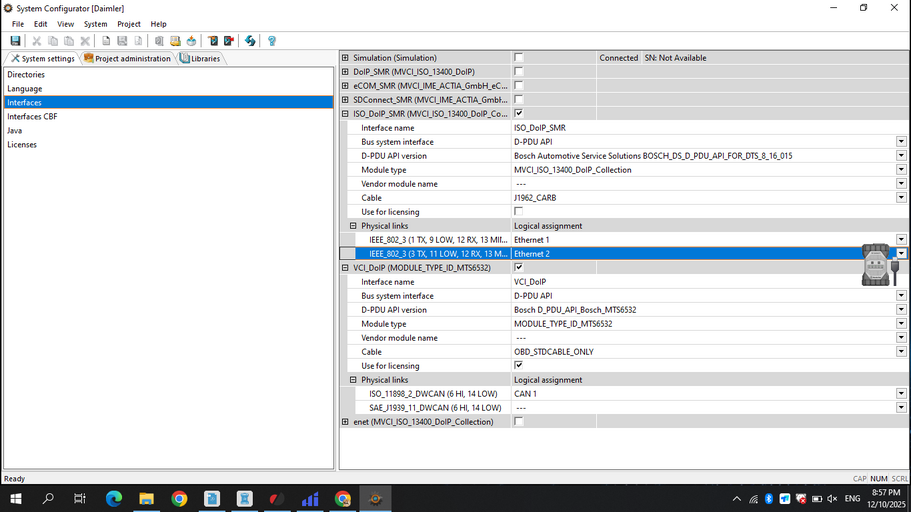Viewport: 911px width, 512px height.
Task: Enable the DoIP_SMR interface checkbox
Action: pos(518,71)
